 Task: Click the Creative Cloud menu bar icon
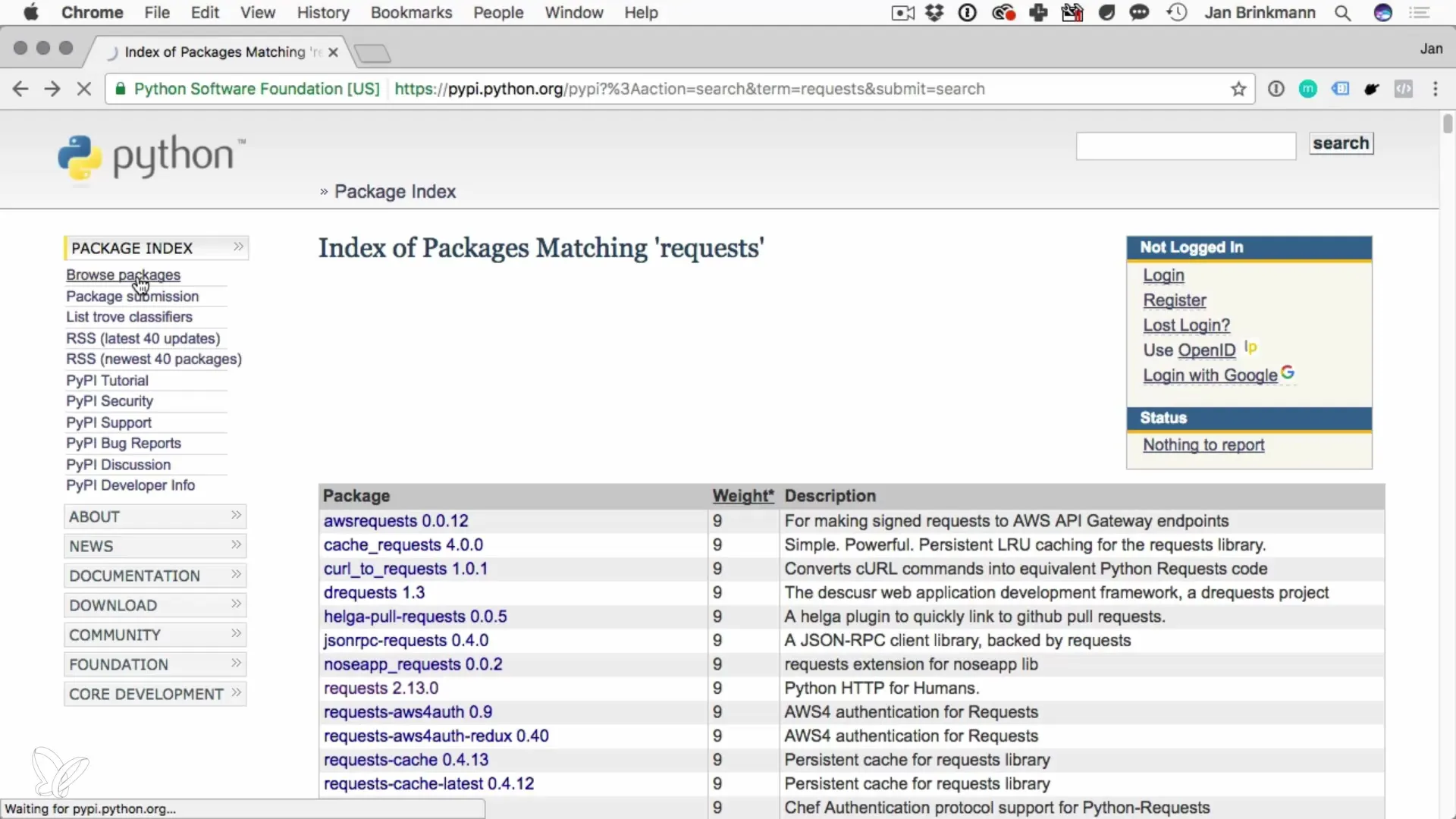(1003, 13)
